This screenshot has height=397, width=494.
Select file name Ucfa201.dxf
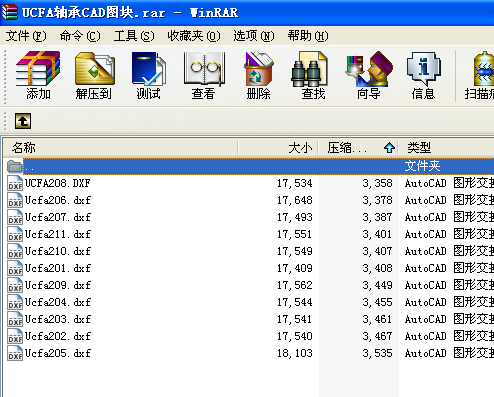tap(58, 268)
